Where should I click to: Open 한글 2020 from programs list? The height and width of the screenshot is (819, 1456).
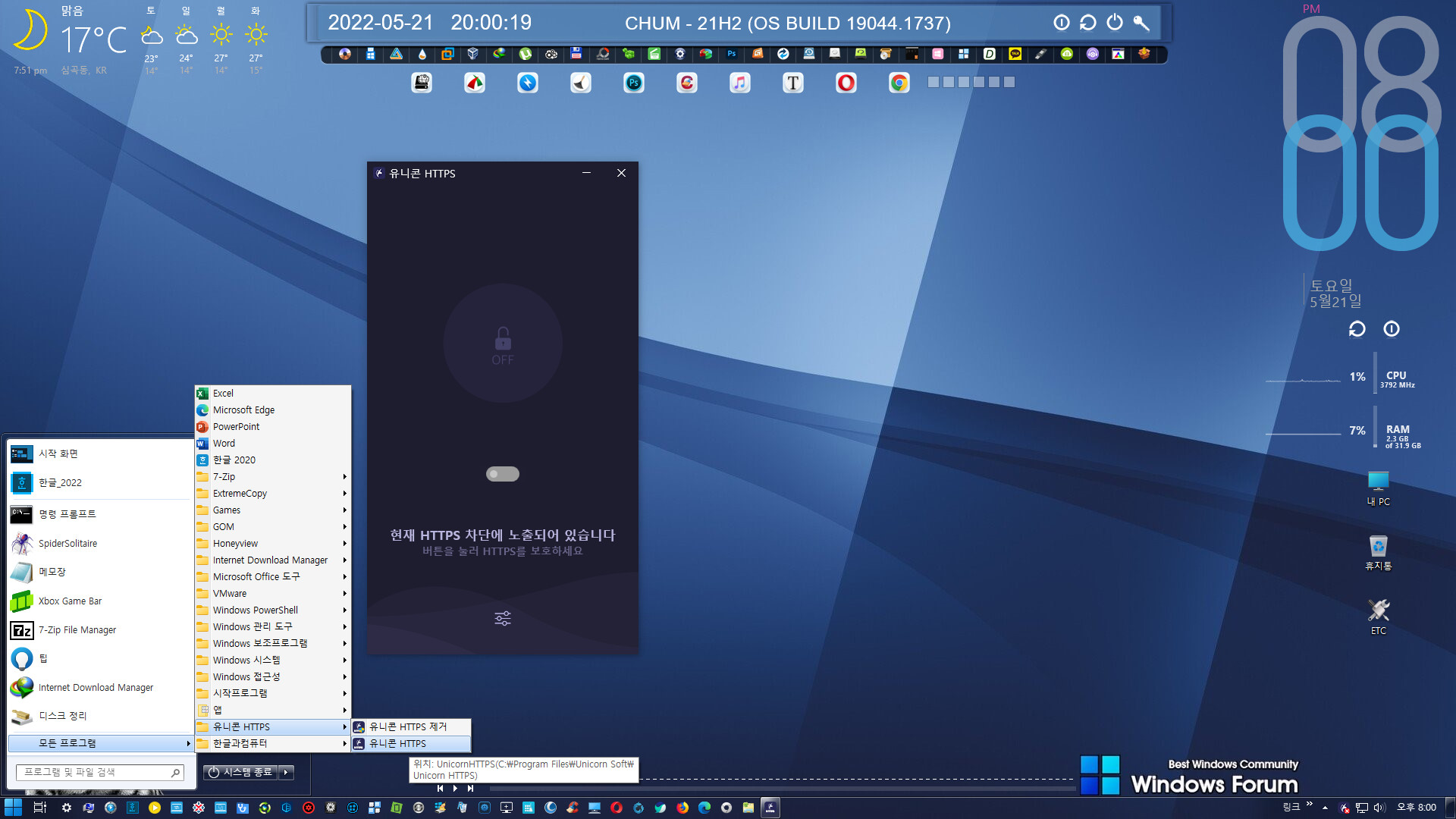(x=273, y=460)
